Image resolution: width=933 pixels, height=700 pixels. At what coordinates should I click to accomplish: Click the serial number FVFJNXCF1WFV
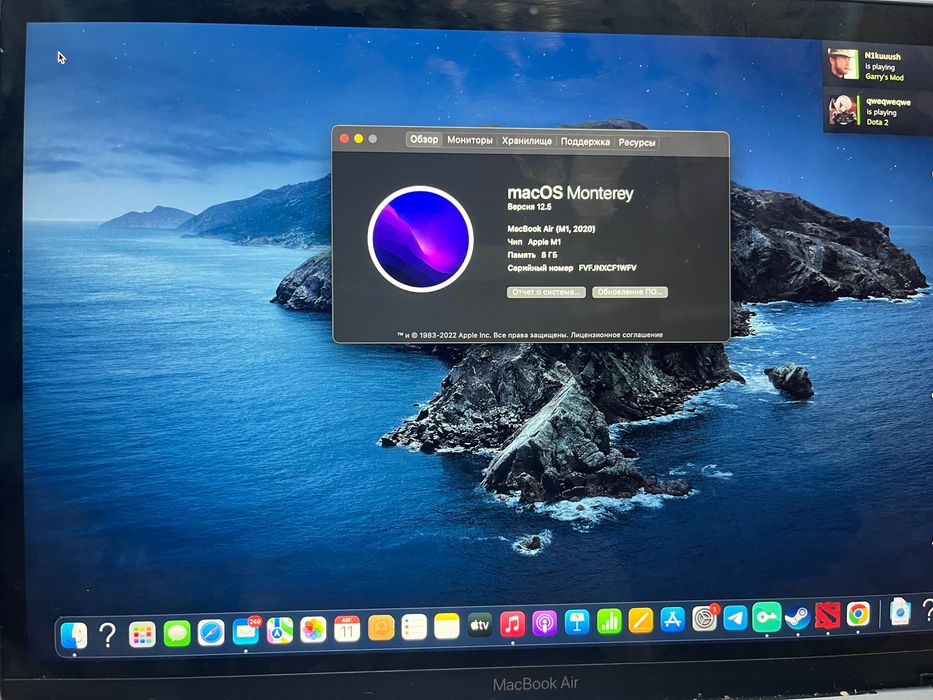tap(608, 268)
